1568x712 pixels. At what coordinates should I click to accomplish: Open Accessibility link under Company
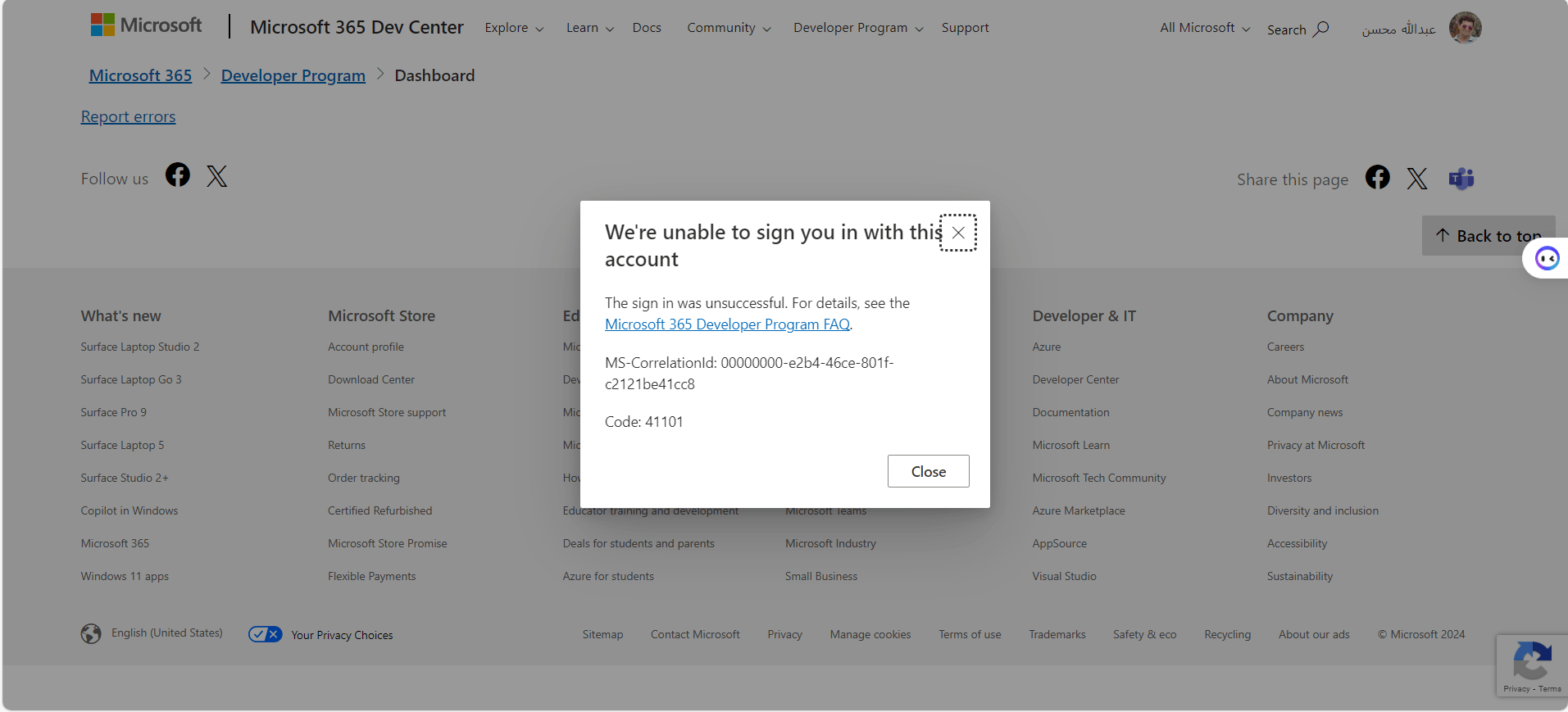click(1297, 543)
